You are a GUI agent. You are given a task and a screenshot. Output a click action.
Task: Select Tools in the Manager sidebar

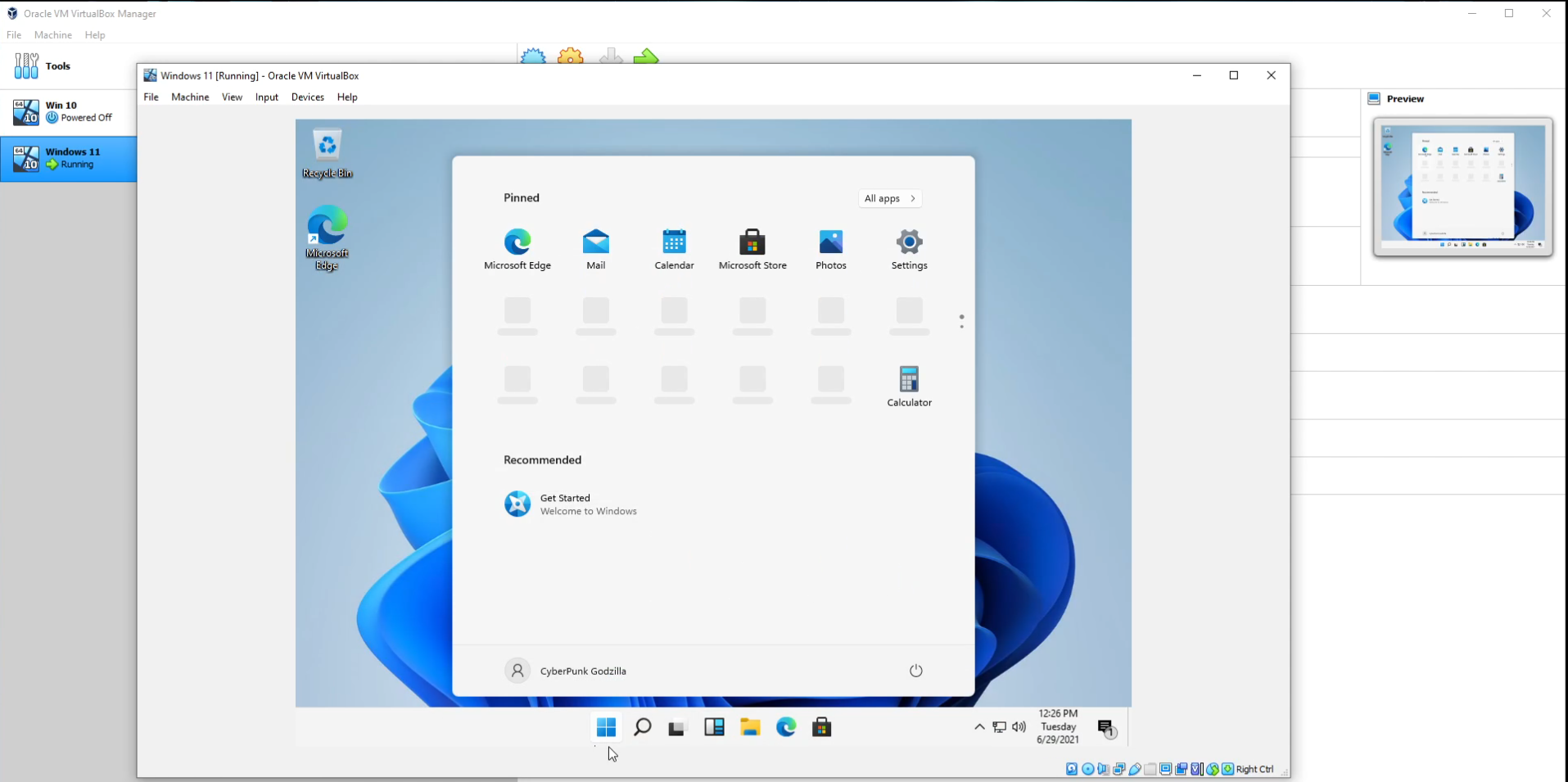(68, 66)
